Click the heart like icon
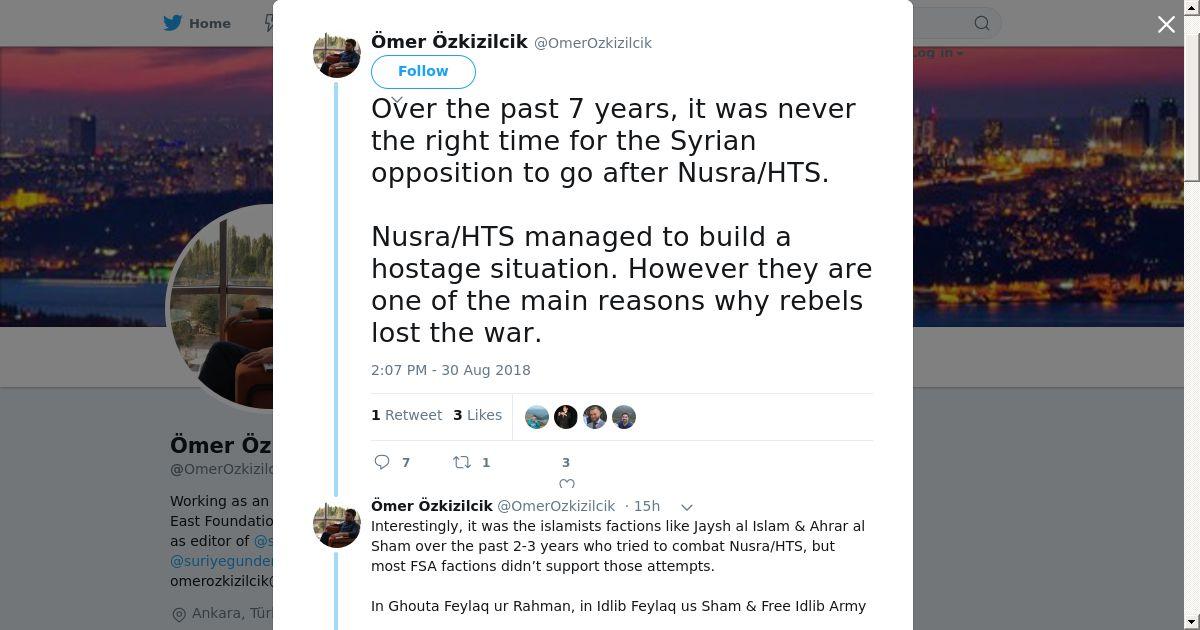This screenshot has width=1200, height=630. pyautogui.click(x=566, y=485)
